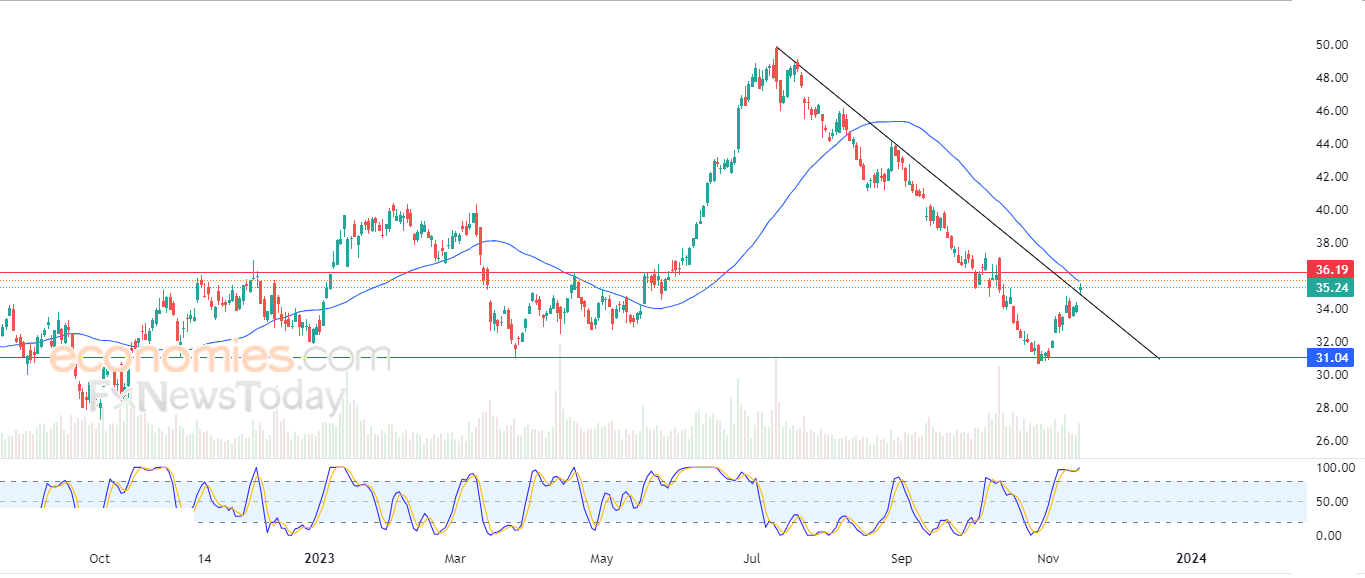1365x578 pixels.
Task: Click the red 36.19 price tag
Action: (x=1332, y=270)
